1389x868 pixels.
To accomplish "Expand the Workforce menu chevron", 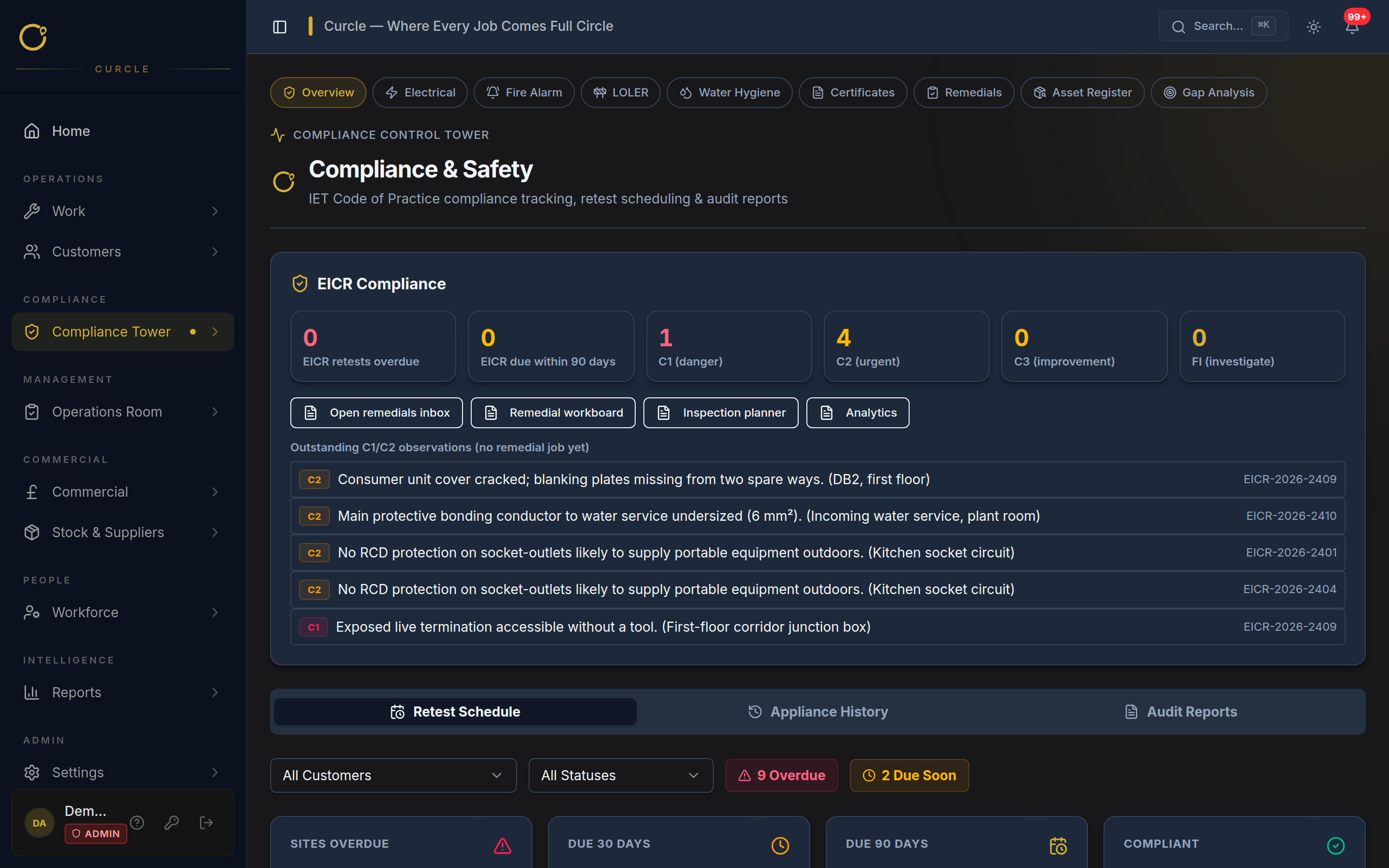I will point(215,612).
